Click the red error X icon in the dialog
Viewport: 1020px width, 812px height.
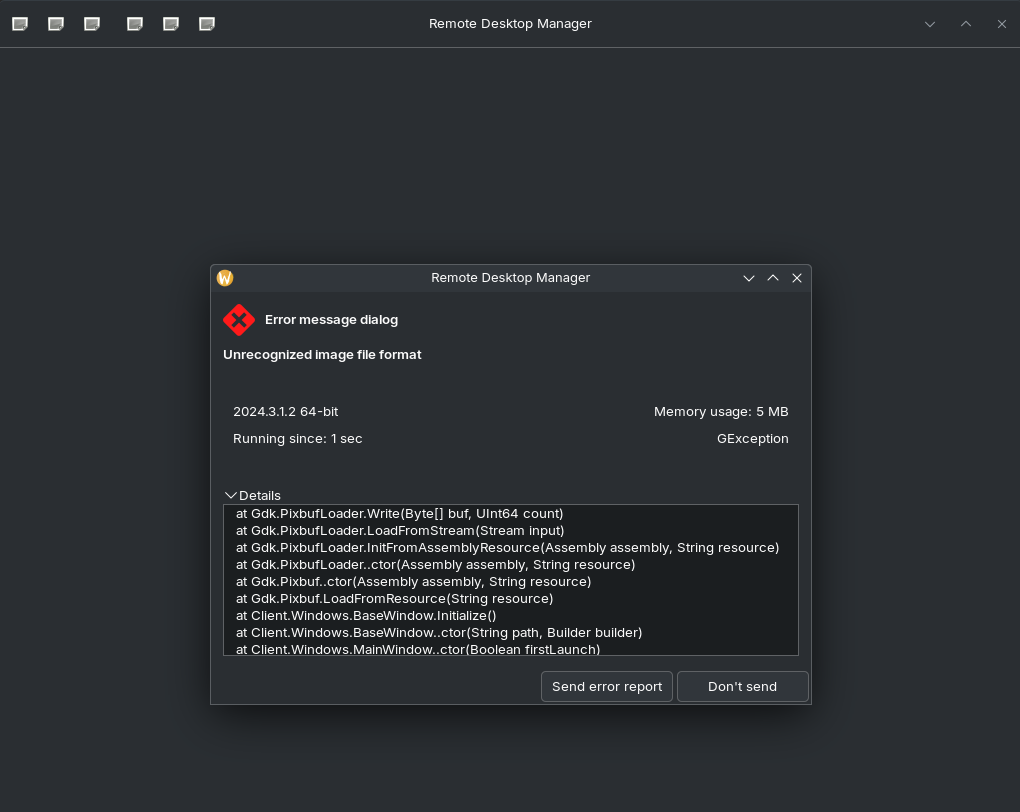pyautogui.click(x=239, y=319)
